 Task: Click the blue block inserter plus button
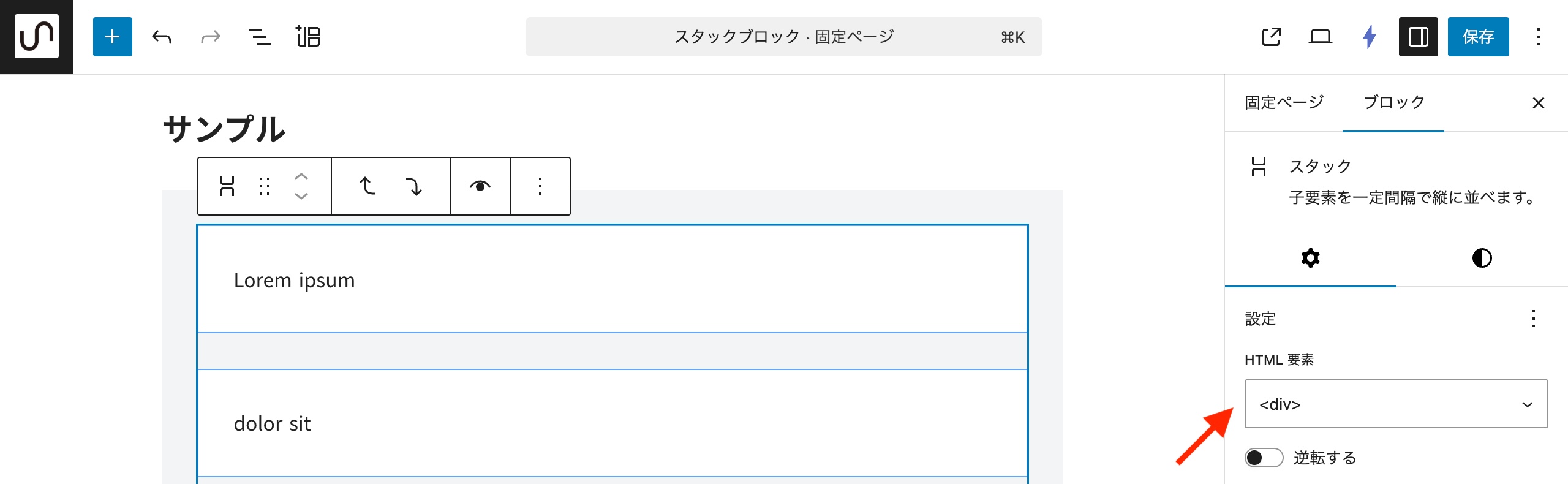113,37
